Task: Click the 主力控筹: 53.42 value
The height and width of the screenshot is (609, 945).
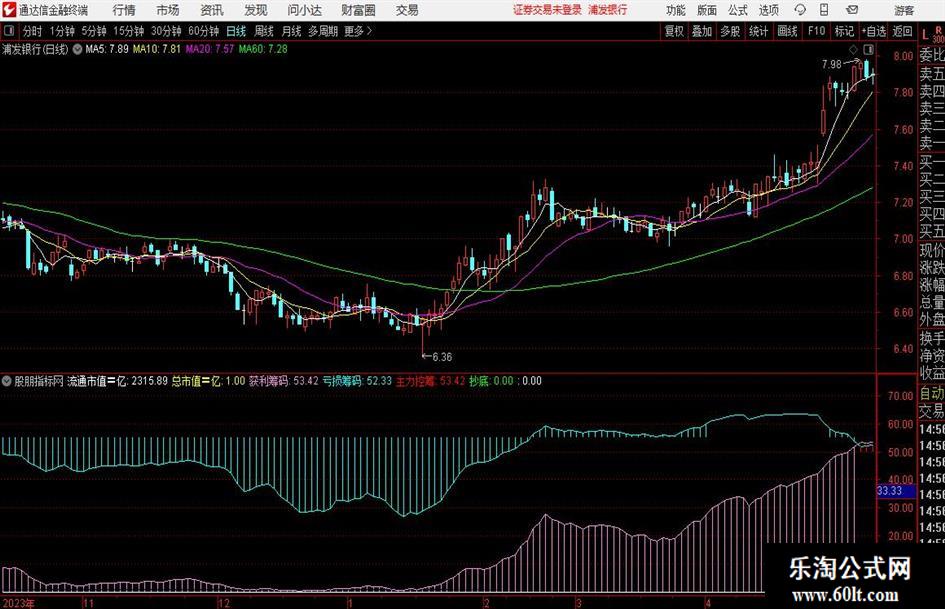Action: (x=430, y=381)
